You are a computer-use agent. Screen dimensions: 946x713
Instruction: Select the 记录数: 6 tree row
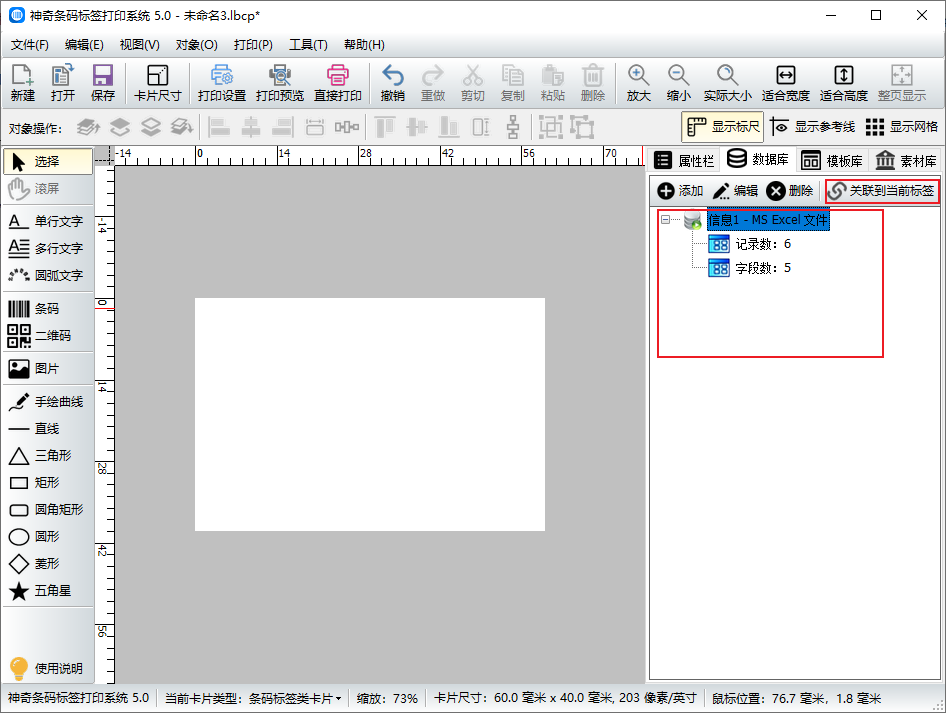coord(750,244)
